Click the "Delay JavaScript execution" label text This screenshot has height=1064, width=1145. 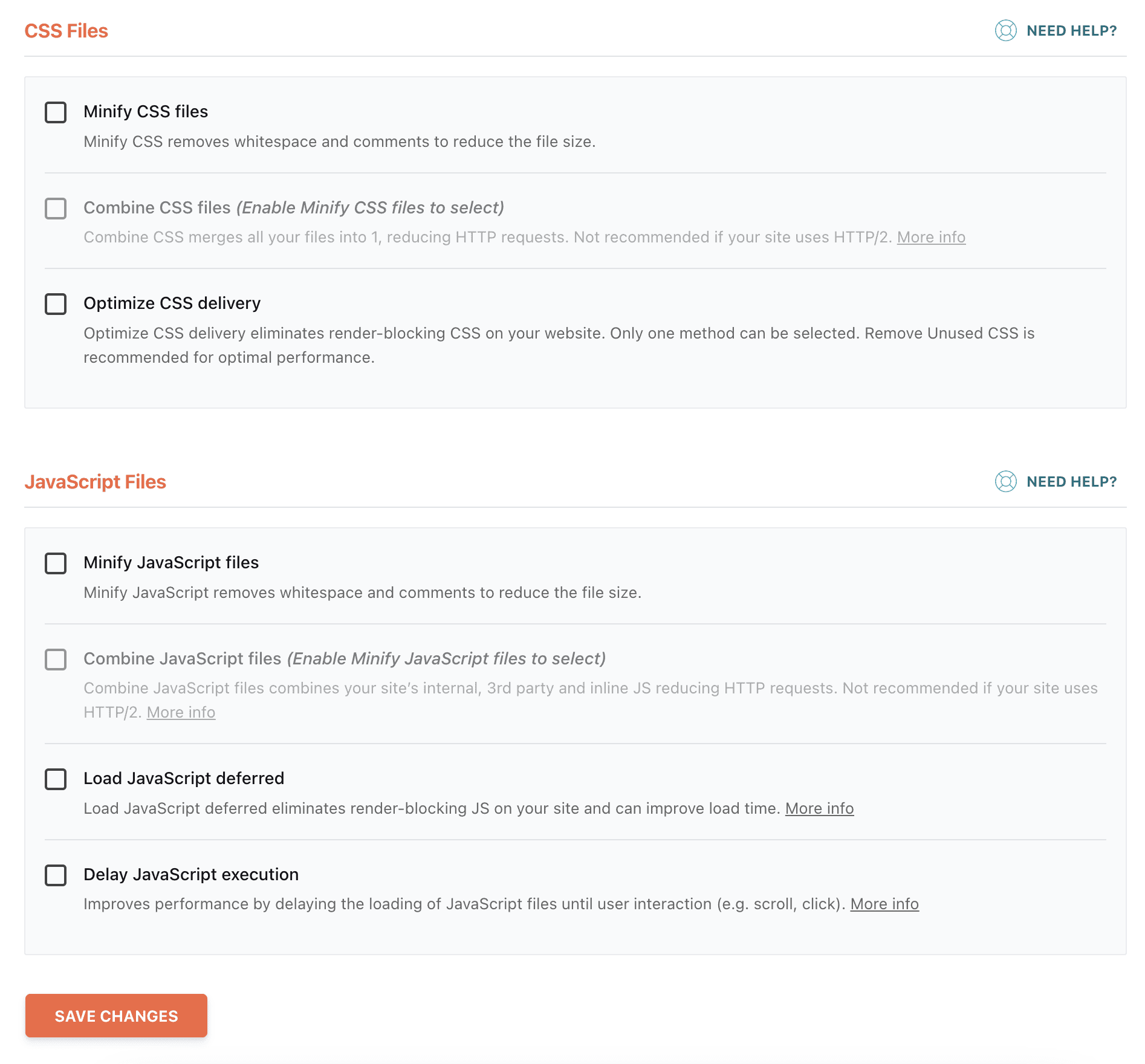pyautogui.click(x=191, y=874)
